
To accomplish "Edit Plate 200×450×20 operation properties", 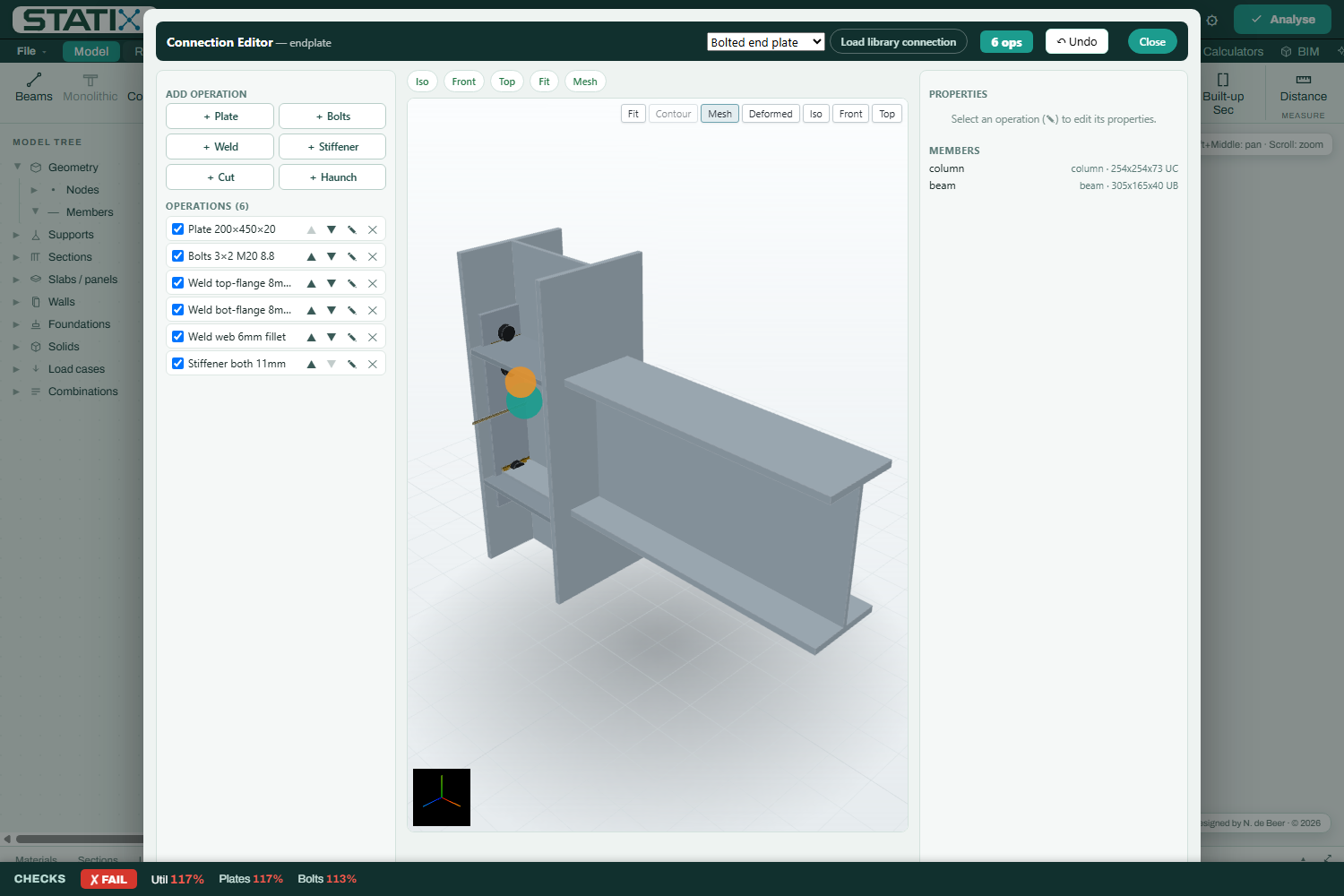I will [352, 229].
